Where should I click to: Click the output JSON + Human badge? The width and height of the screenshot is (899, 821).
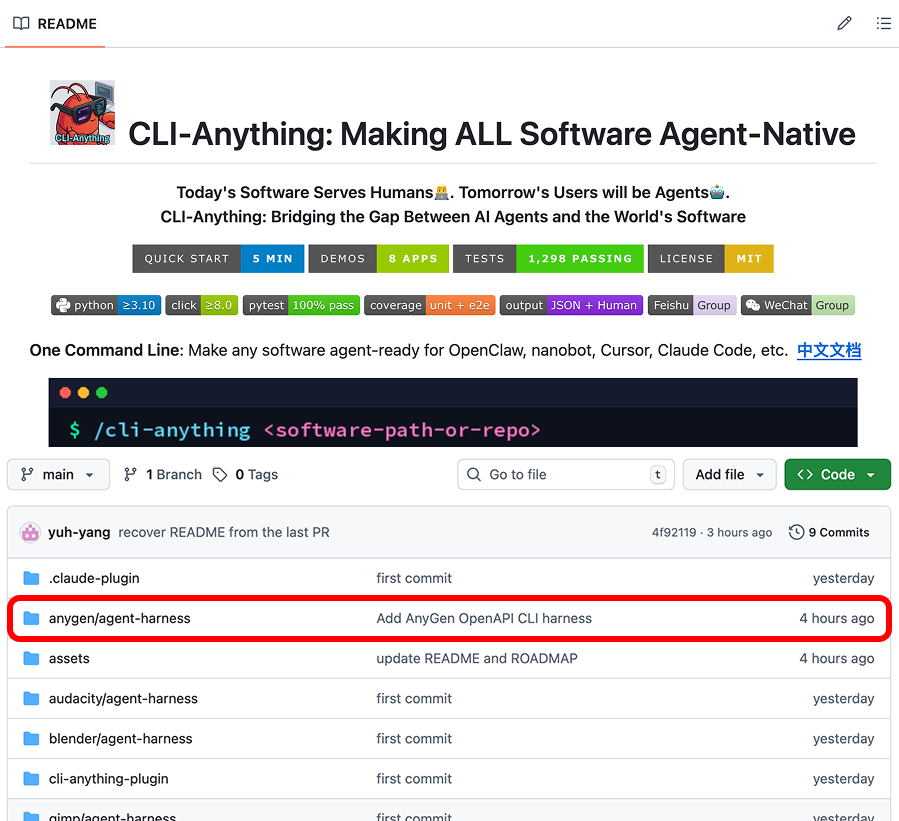(571, 305)
